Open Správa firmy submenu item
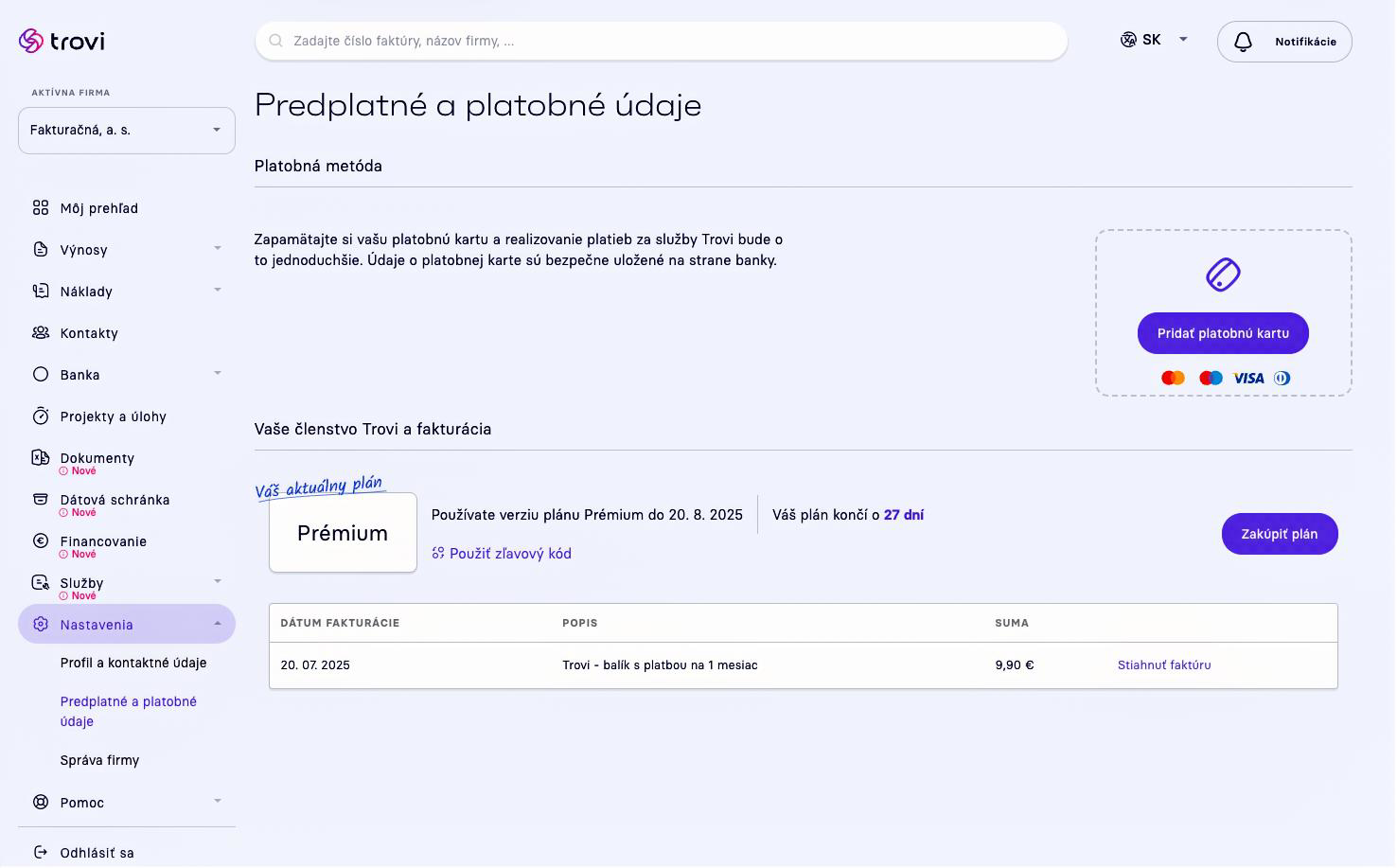 [x=99, y=761]
